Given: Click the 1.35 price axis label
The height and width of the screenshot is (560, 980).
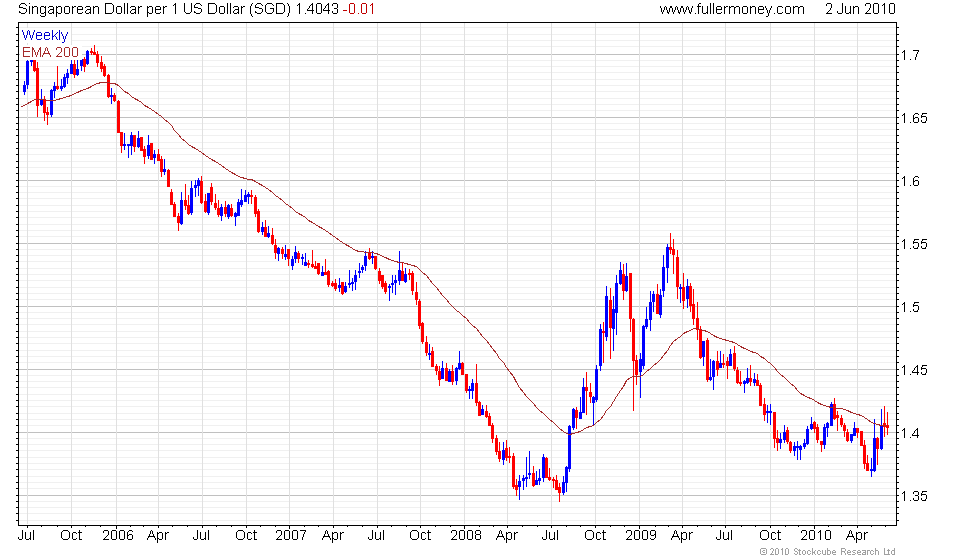Looking at the screenshot, I should click(914, 496).
